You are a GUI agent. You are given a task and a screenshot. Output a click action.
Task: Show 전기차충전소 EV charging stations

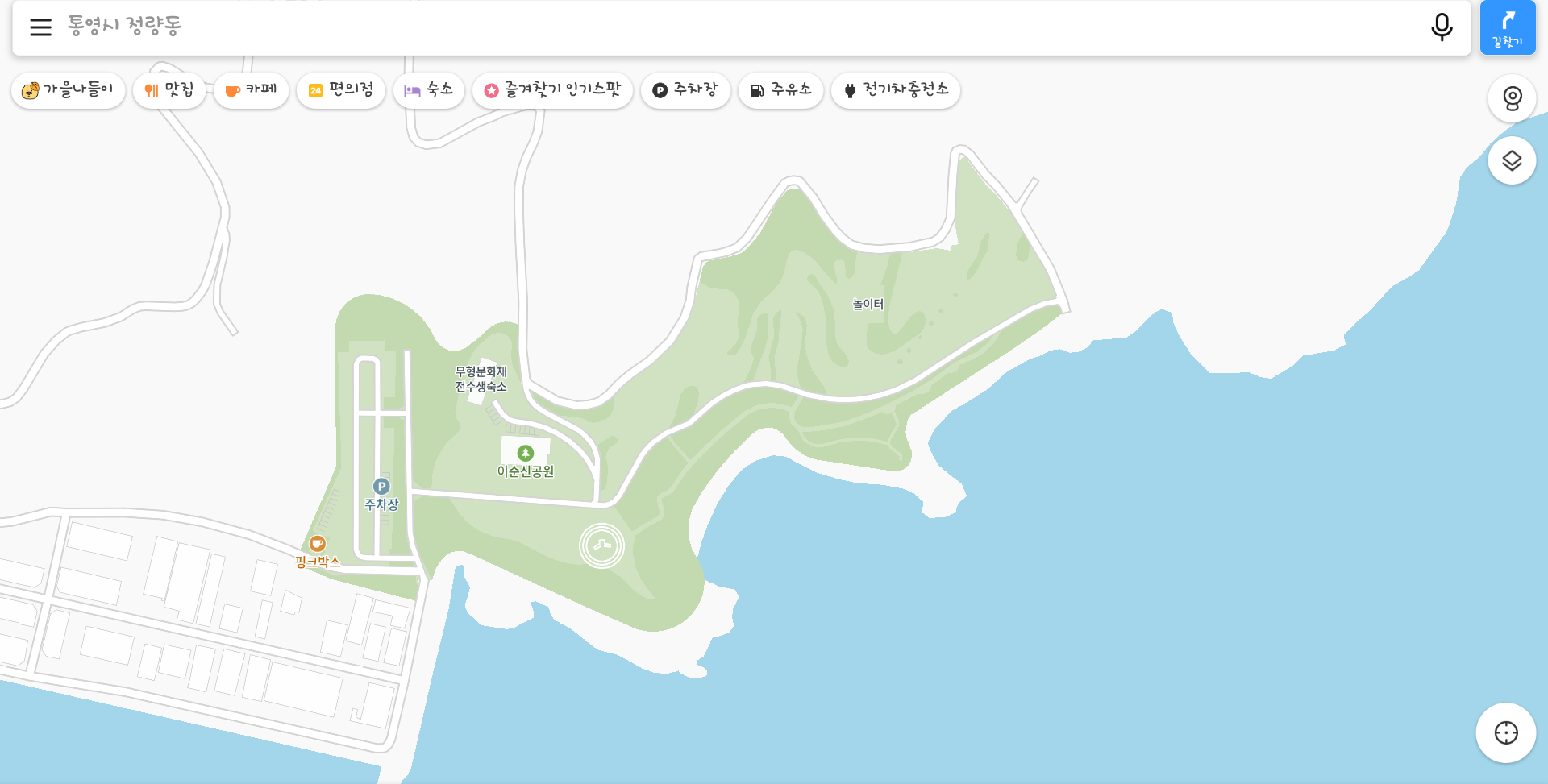(895, 90)
